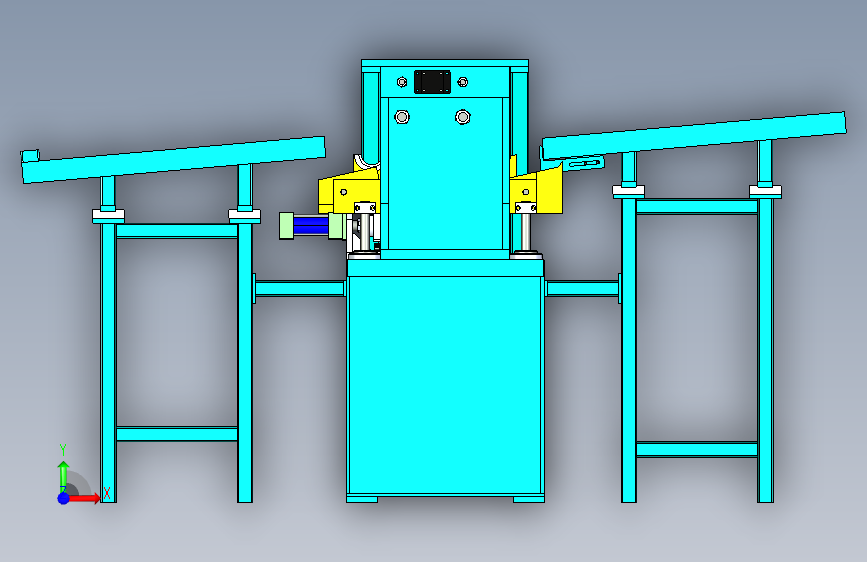The width and height of the screenshot is (867, 562).
Task: Select the horizontal bar joining right stand to cabinet
Action: pos(583,288)
